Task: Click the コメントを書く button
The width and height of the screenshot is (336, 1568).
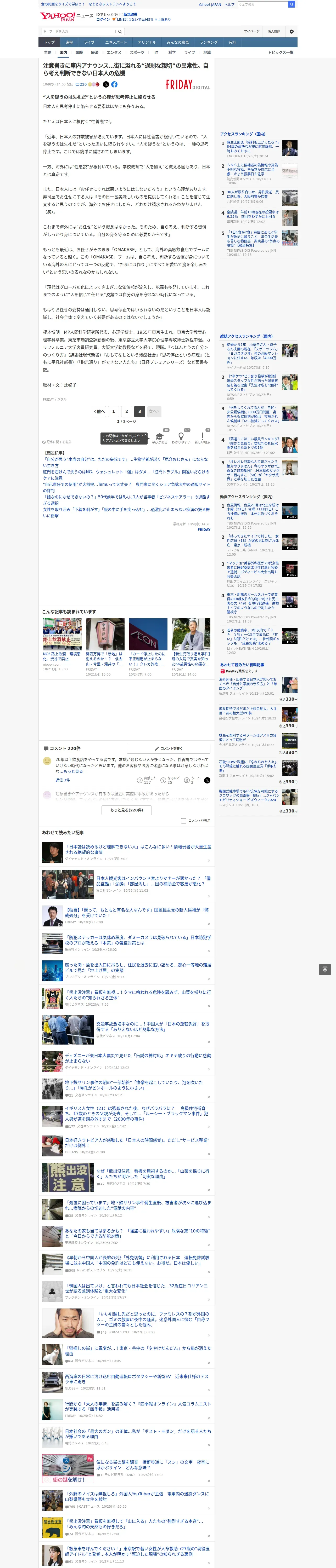Action: pos(169,748)
